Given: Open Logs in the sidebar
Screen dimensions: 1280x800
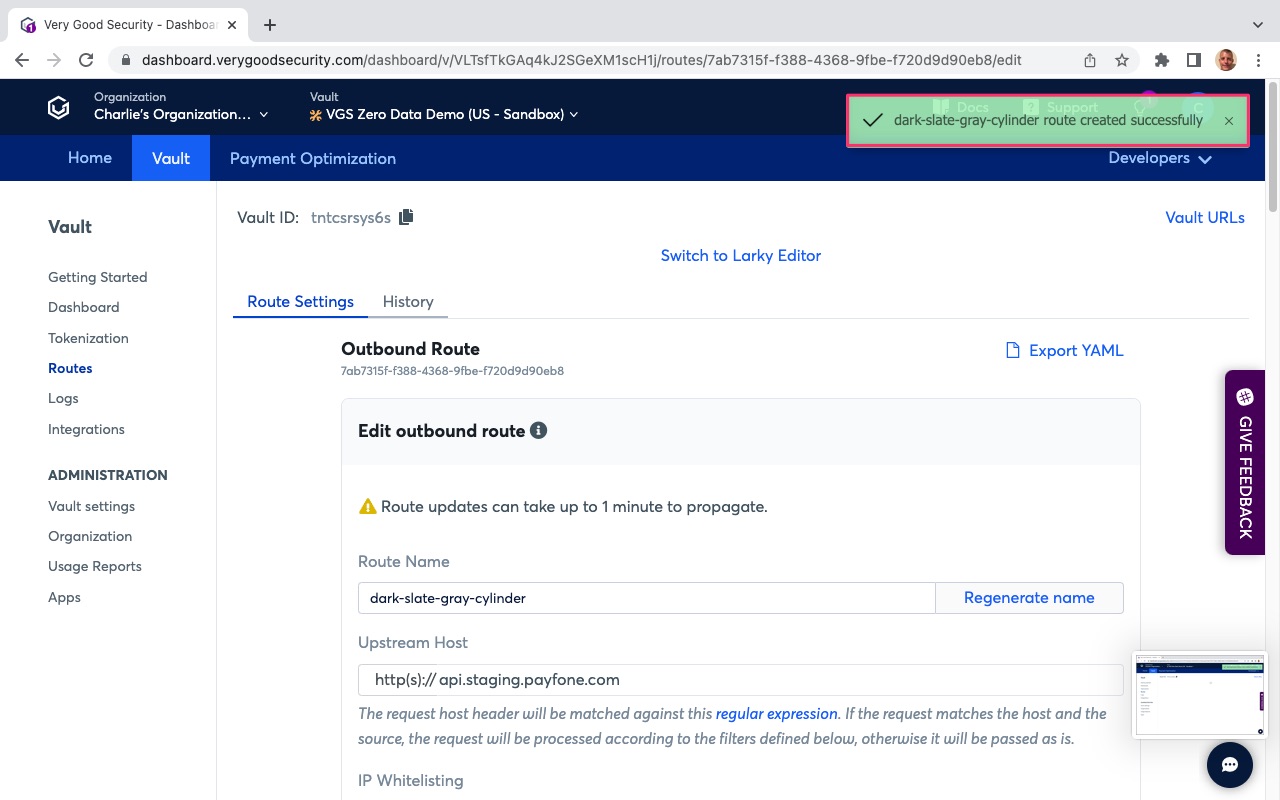Looking at the screenshot, I should 63,398.
